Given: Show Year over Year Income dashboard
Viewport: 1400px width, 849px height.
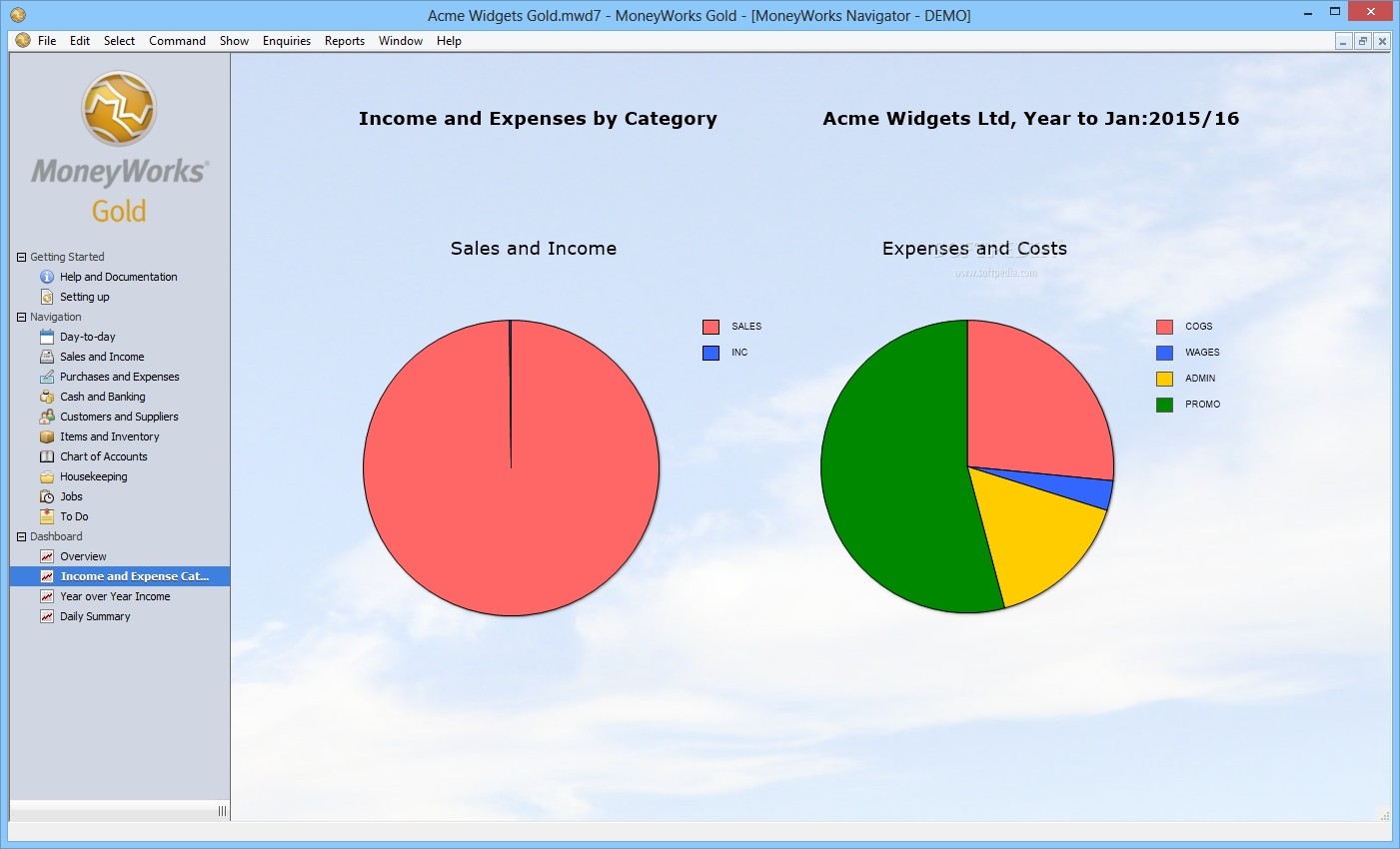Looking at the screenshot, I should point(115,596).
